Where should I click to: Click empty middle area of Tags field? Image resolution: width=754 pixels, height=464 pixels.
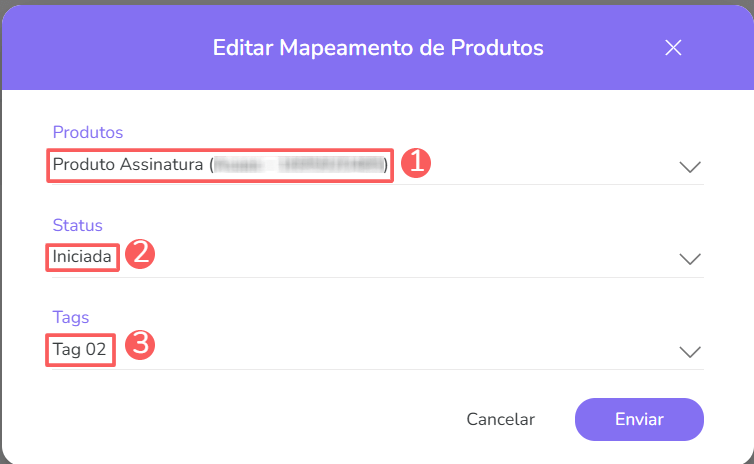coord(400,350)
